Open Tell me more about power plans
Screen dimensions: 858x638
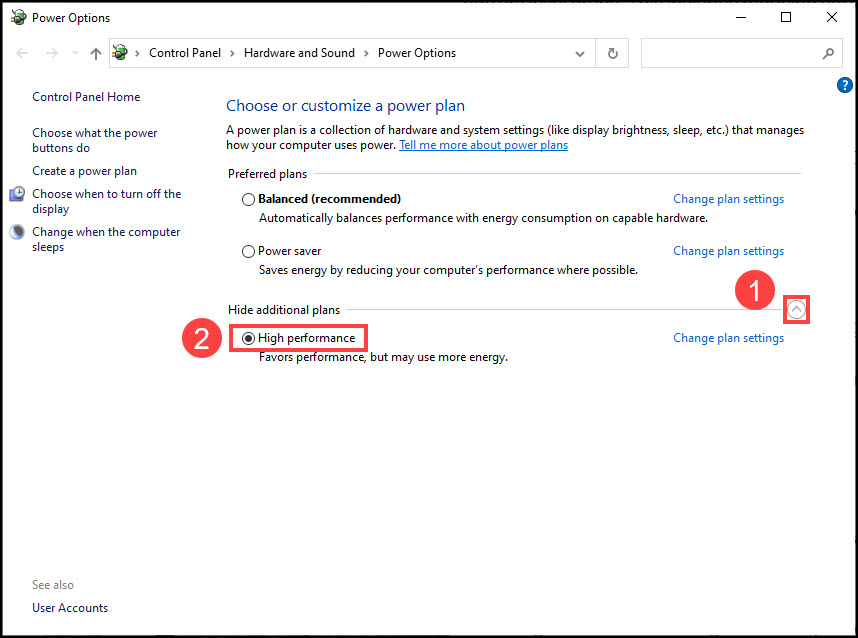tap(483, 145)
